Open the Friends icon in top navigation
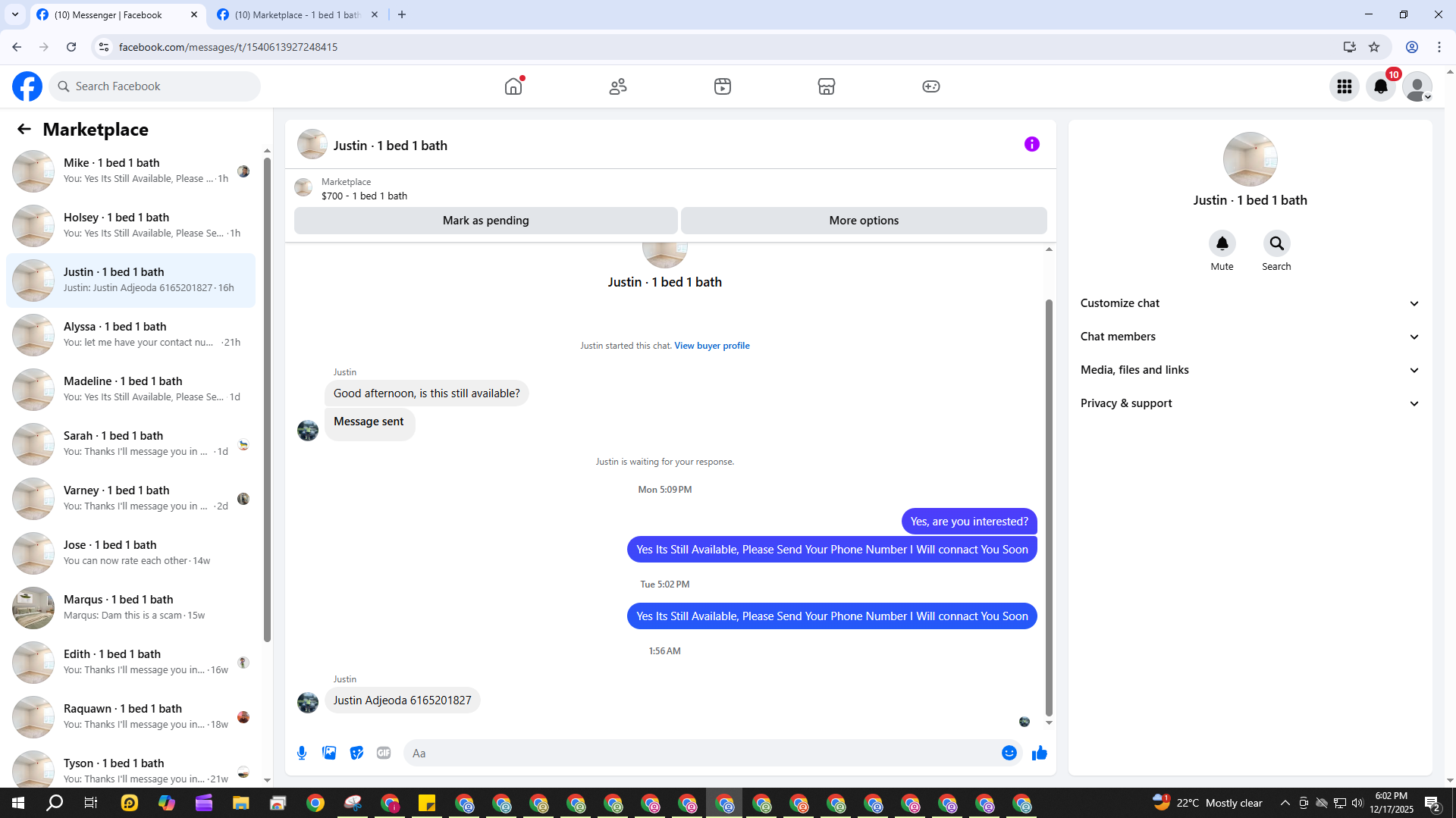 click(x=618, y=86)
